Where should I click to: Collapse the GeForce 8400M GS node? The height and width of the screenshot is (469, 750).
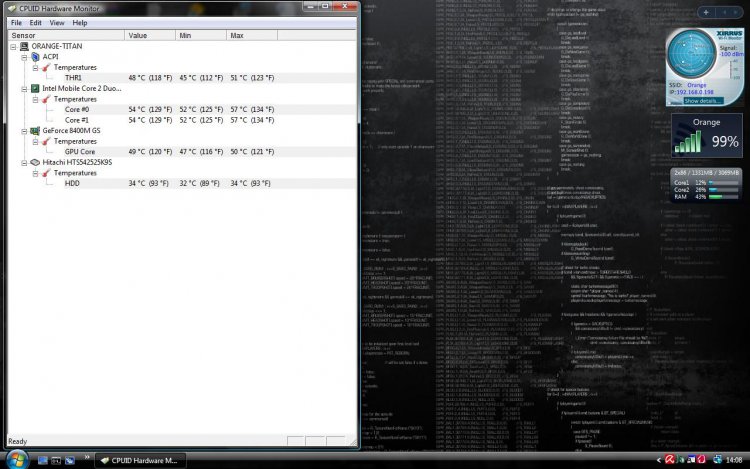[x=24, y=131]
